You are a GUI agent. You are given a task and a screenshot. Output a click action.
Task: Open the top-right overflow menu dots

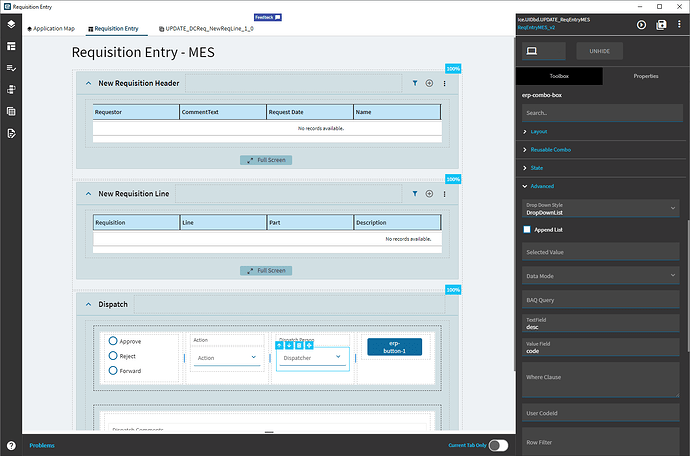(x=679, y=25)
